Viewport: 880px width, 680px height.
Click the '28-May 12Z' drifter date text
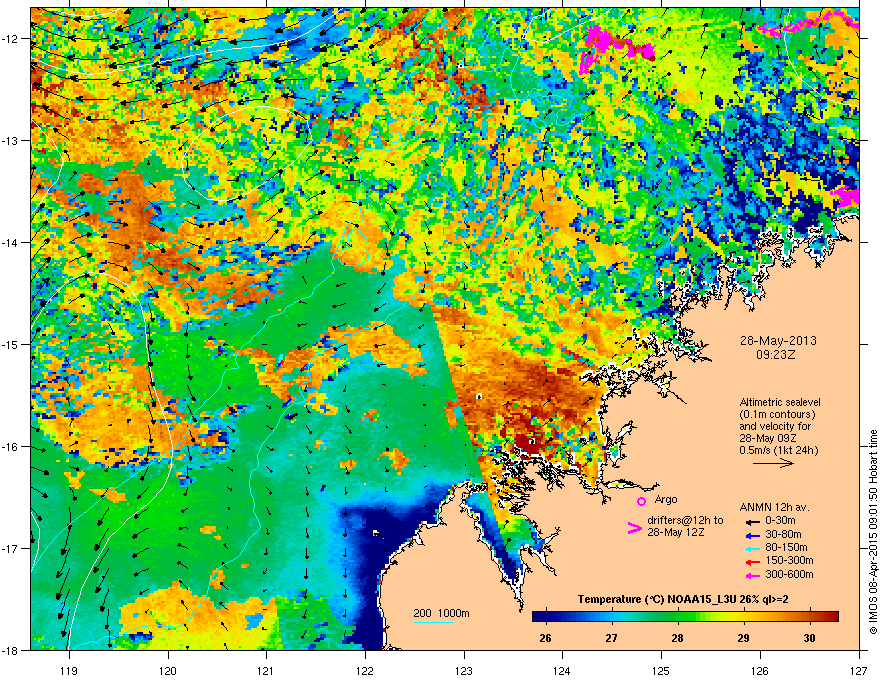pyautogui.click(x=675, y=532)
